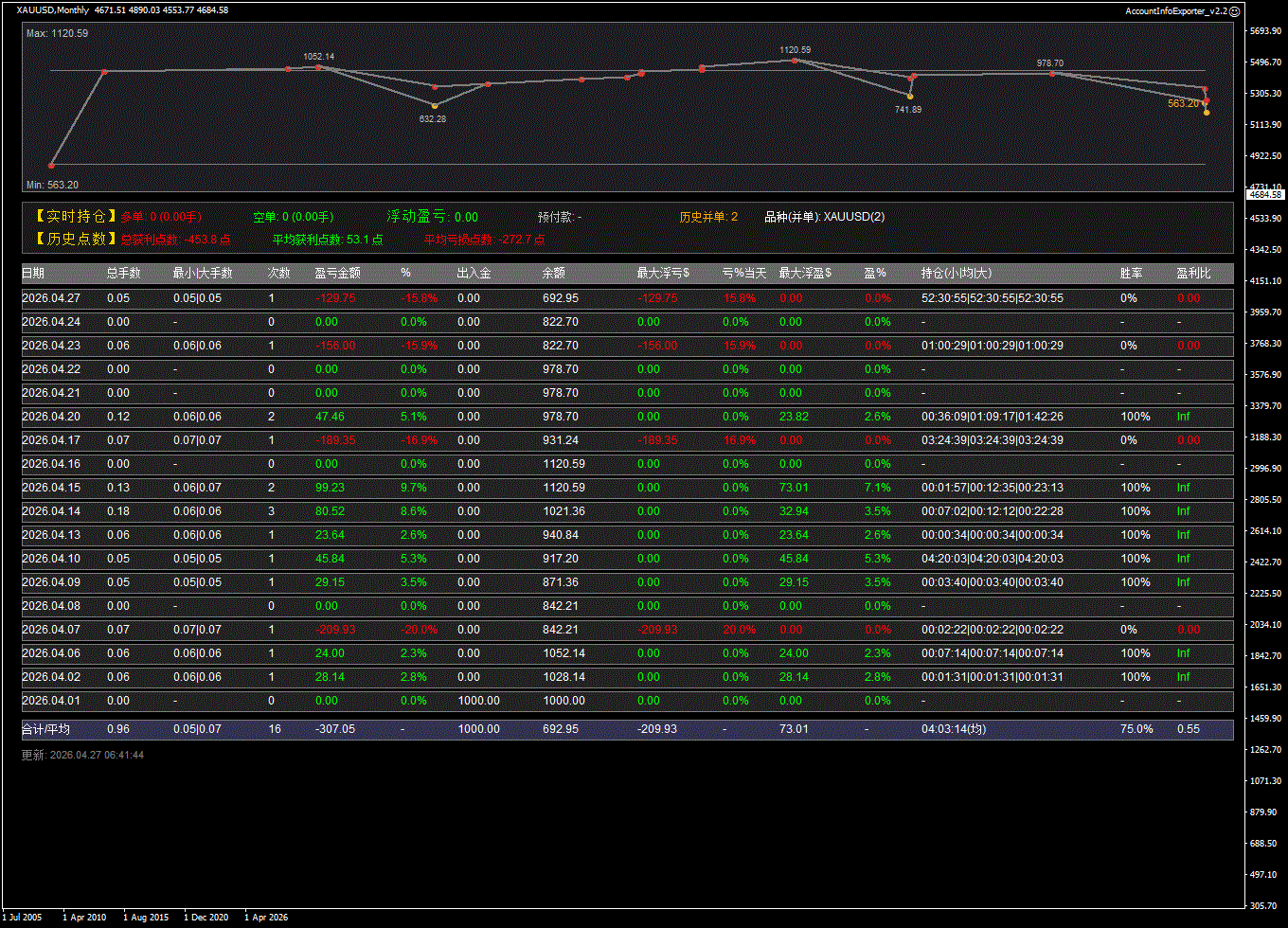
Task: Click the first red equity point at bottom-left
Action: click(52, 165)
